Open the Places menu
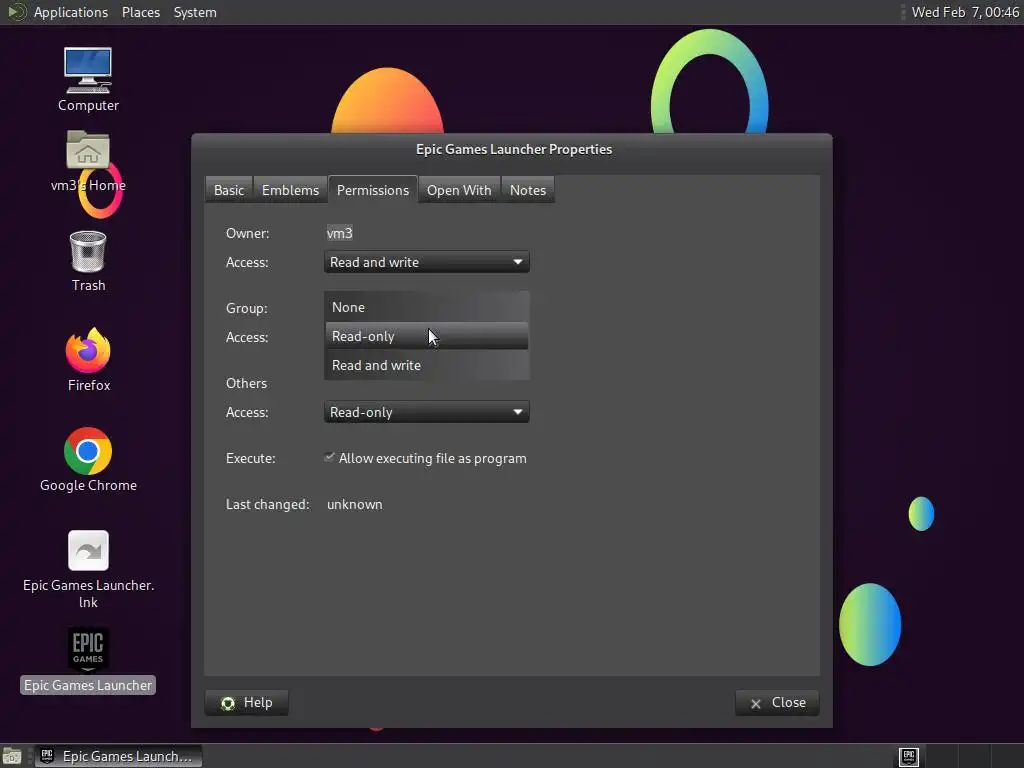1024x768 pixels. point(140,12)
